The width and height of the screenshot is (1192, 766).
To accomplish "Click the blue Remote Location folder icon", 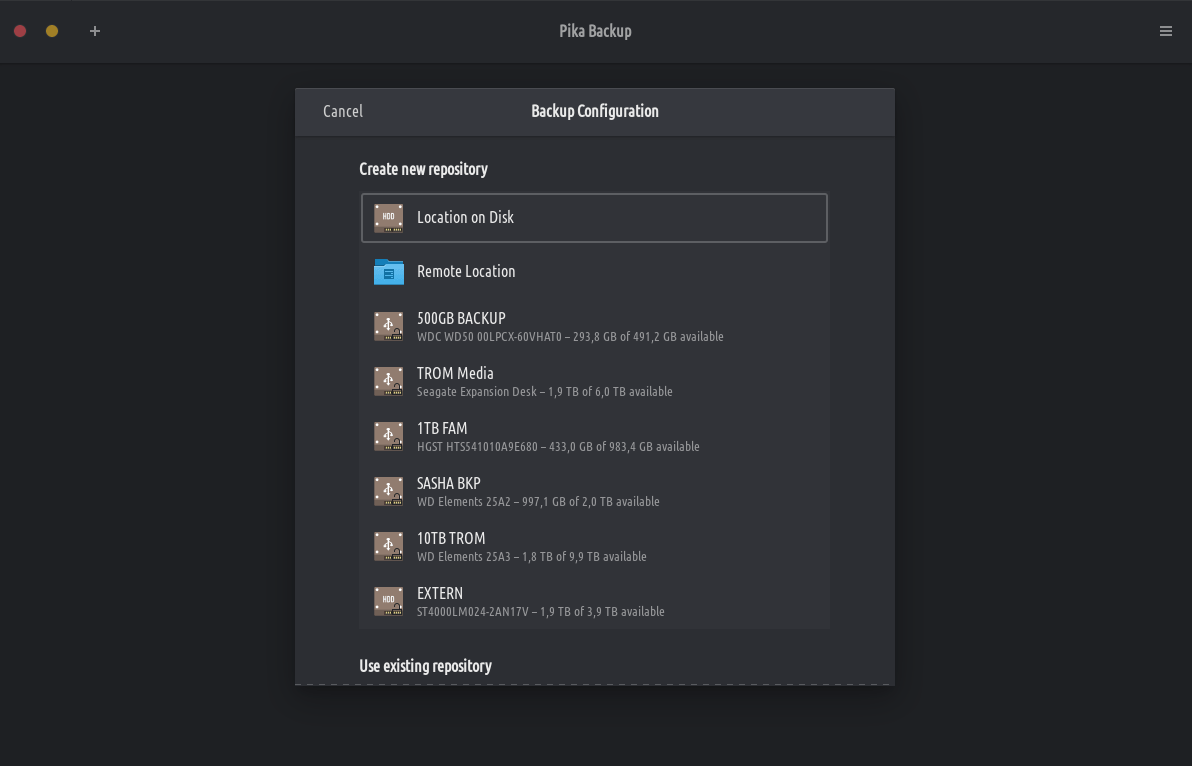I will [389, 272].
